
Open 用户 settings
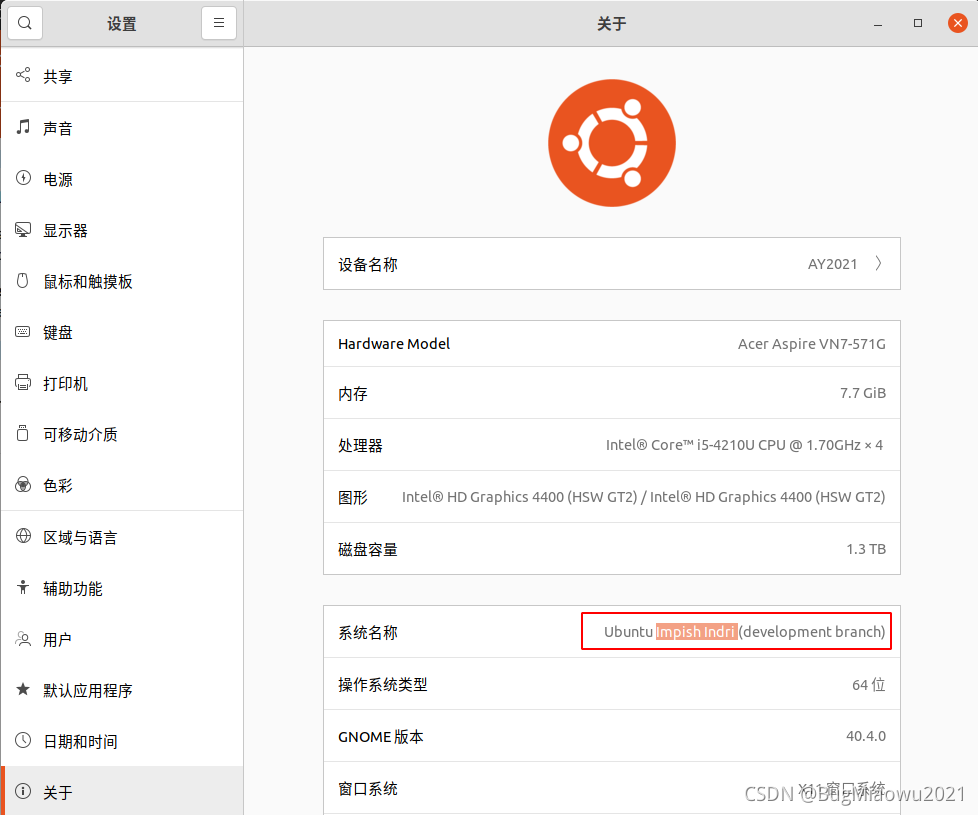click(122, 639)
